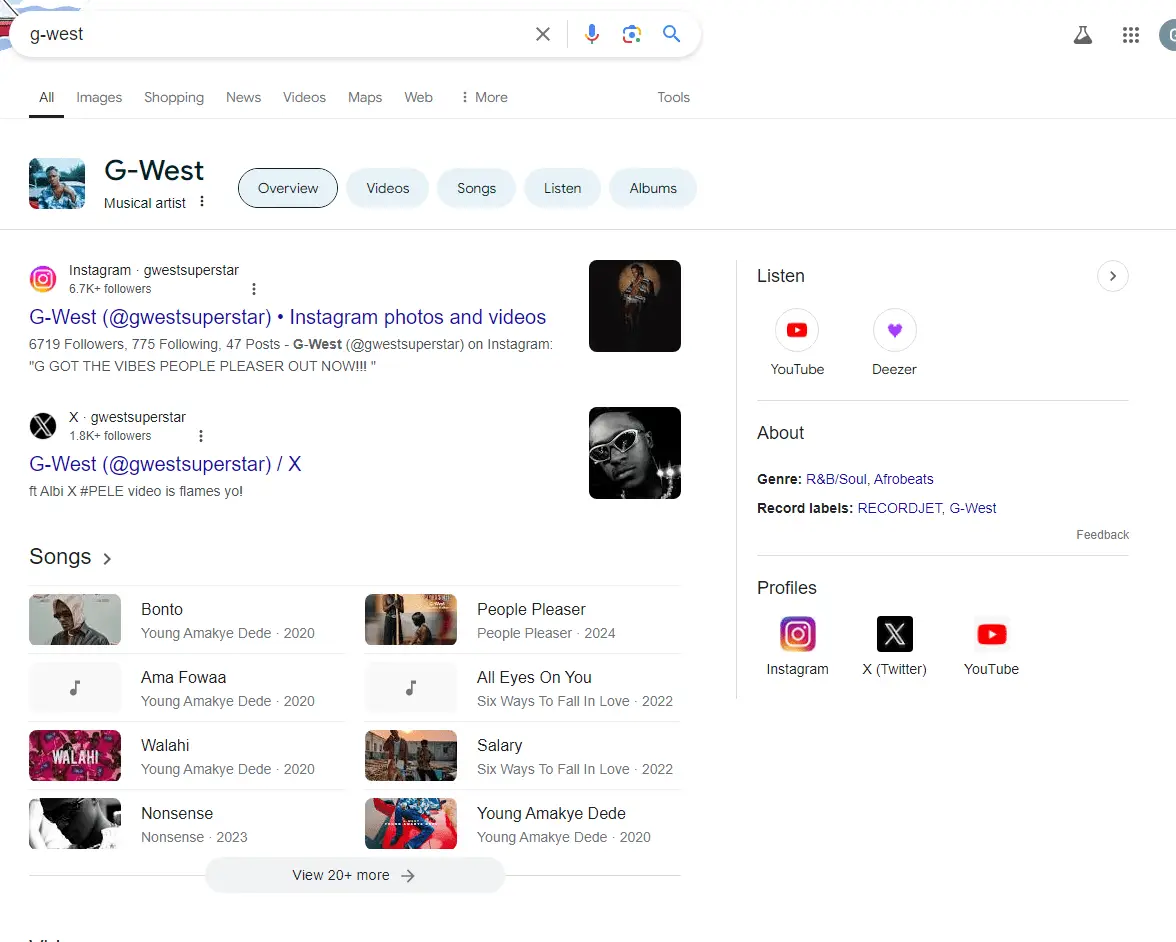This screenshot has width=1176, height=942.
Task: Expand View 20+ more songs
Action: click(x=354, y=875)
